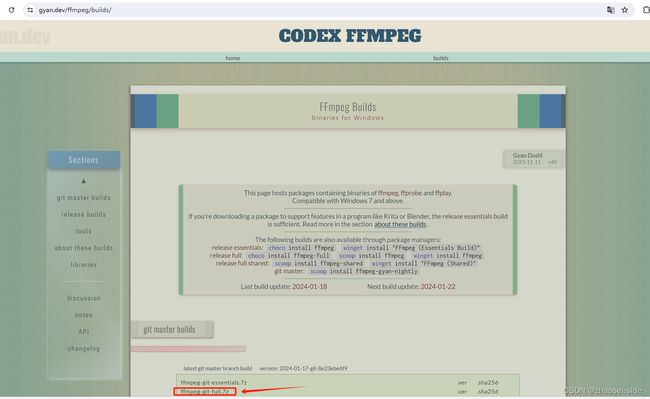Click the Last build update date 2024-01-18
The width and height of the screenshot is (650, 399).
click(x=310, y=286)
